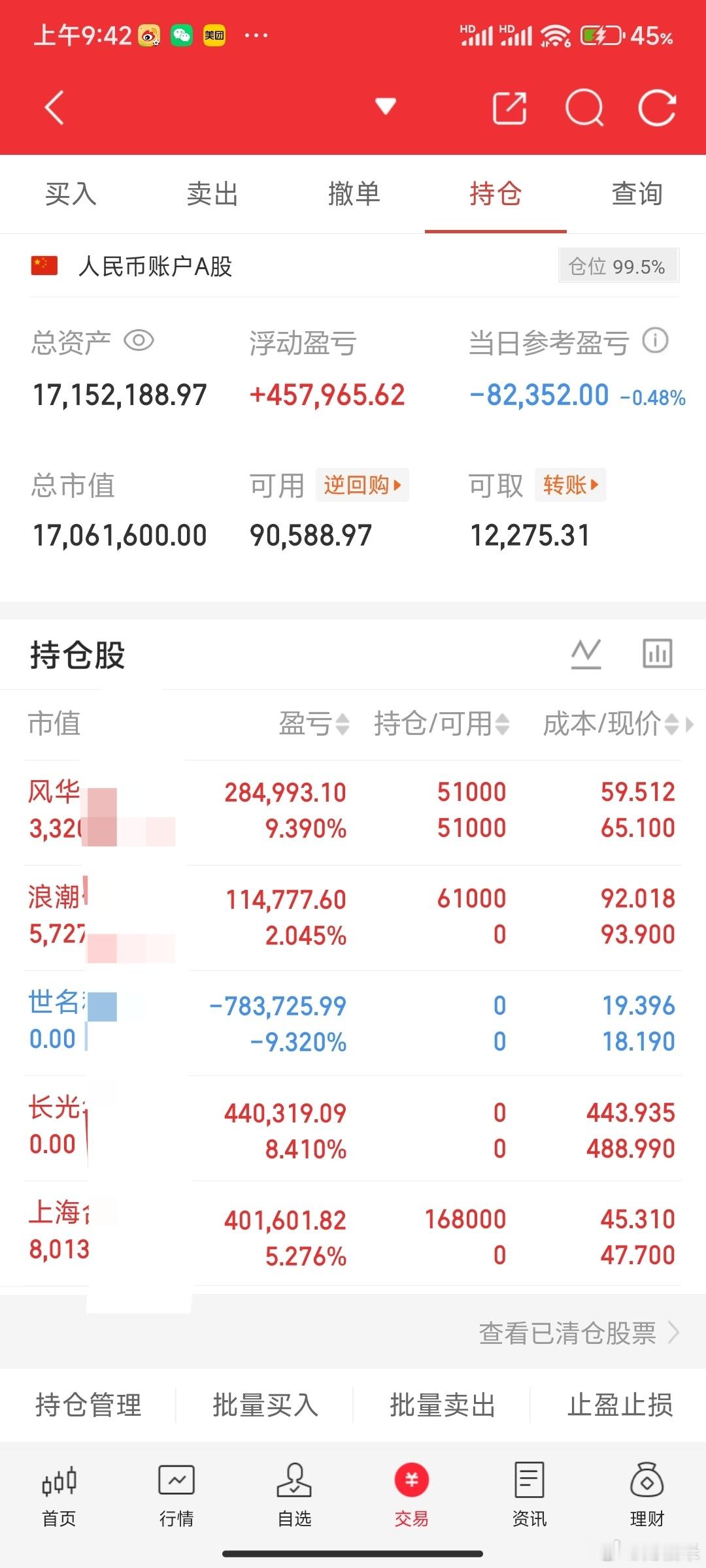
Task: Select profit 114,777.60 in the 浪潮 row
Action: (x=286, y=900)
